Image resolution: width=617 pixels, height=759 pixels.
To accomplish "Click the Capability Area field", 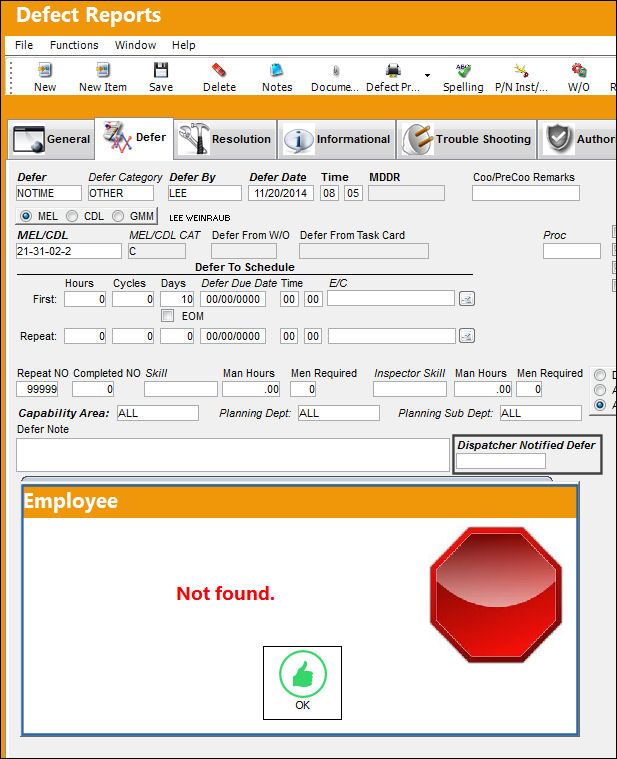I will tap(158, 413).
